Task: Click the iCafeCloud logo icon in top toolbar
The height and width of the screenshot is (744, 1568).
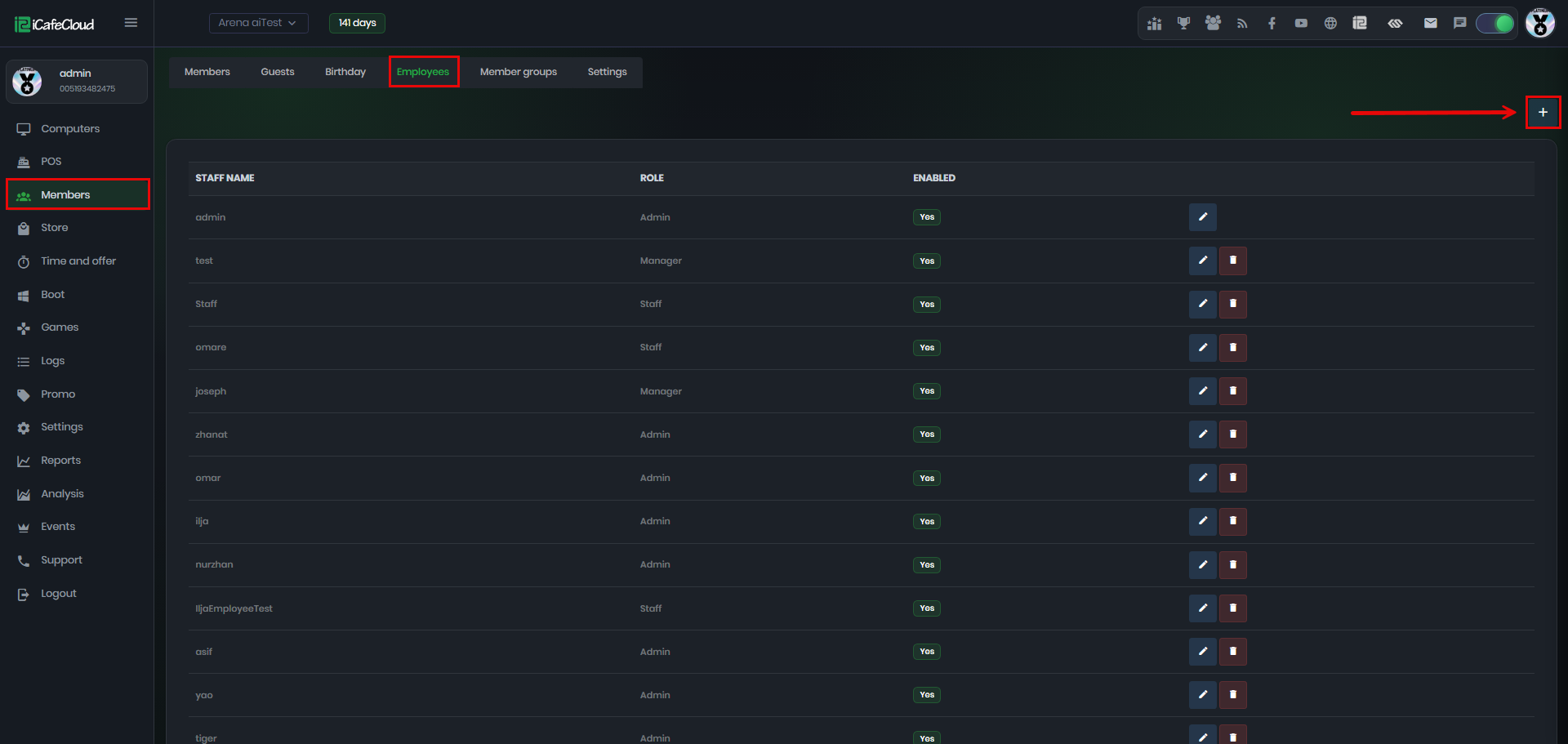Action: pos(1360,24)
